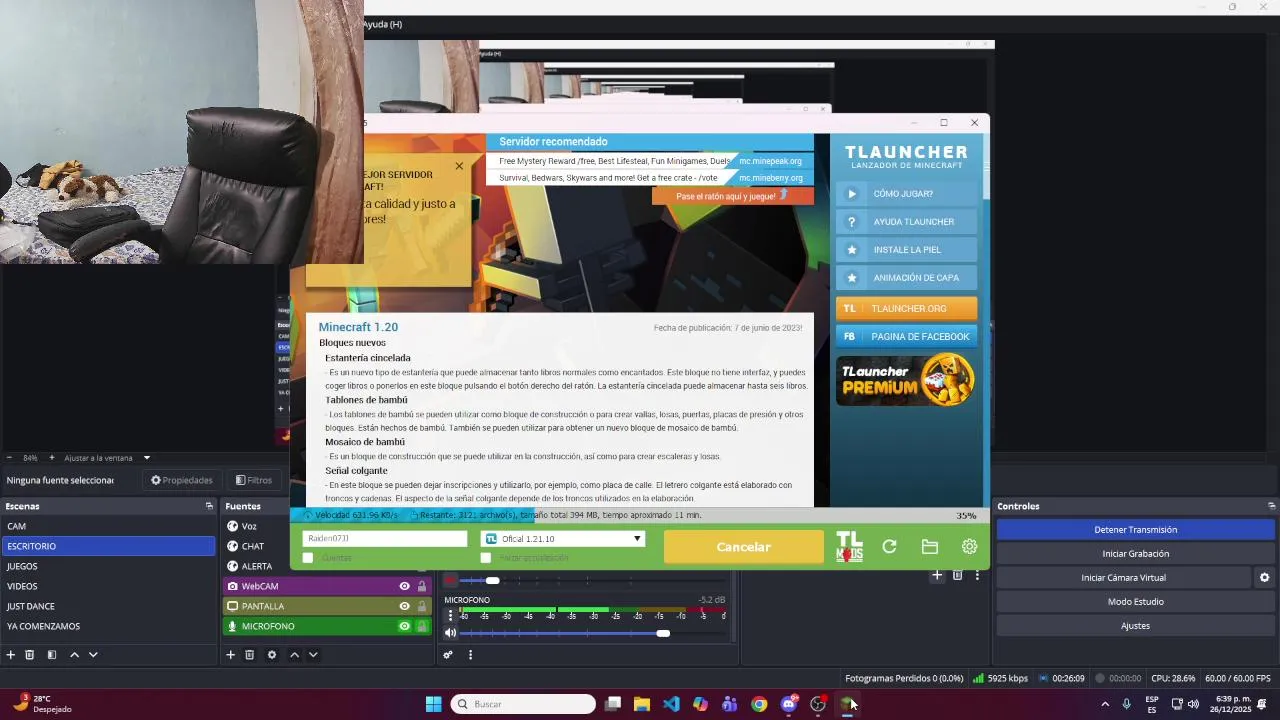Open PAGINA DE FACEBOOK link
This screenshot has height=720, width=1280.
tap(906, 336)
